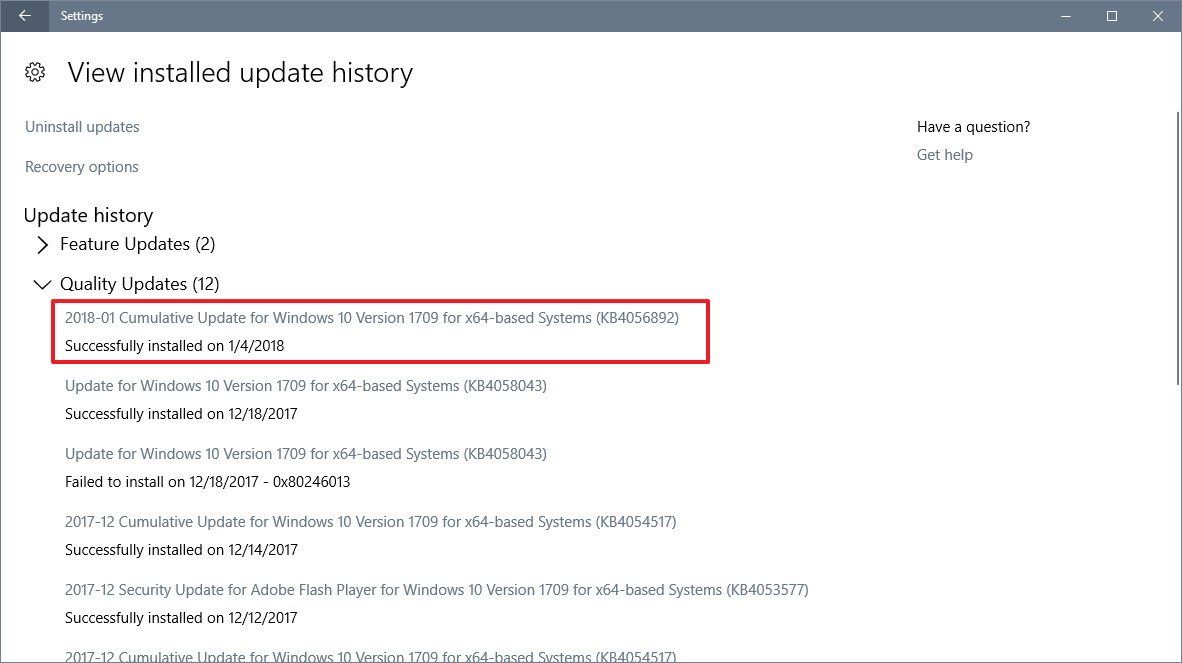Select the 2017-12 Cumulative Update KB4054517
This screenshot has width=1182, height=663.
tap(369, 521)
